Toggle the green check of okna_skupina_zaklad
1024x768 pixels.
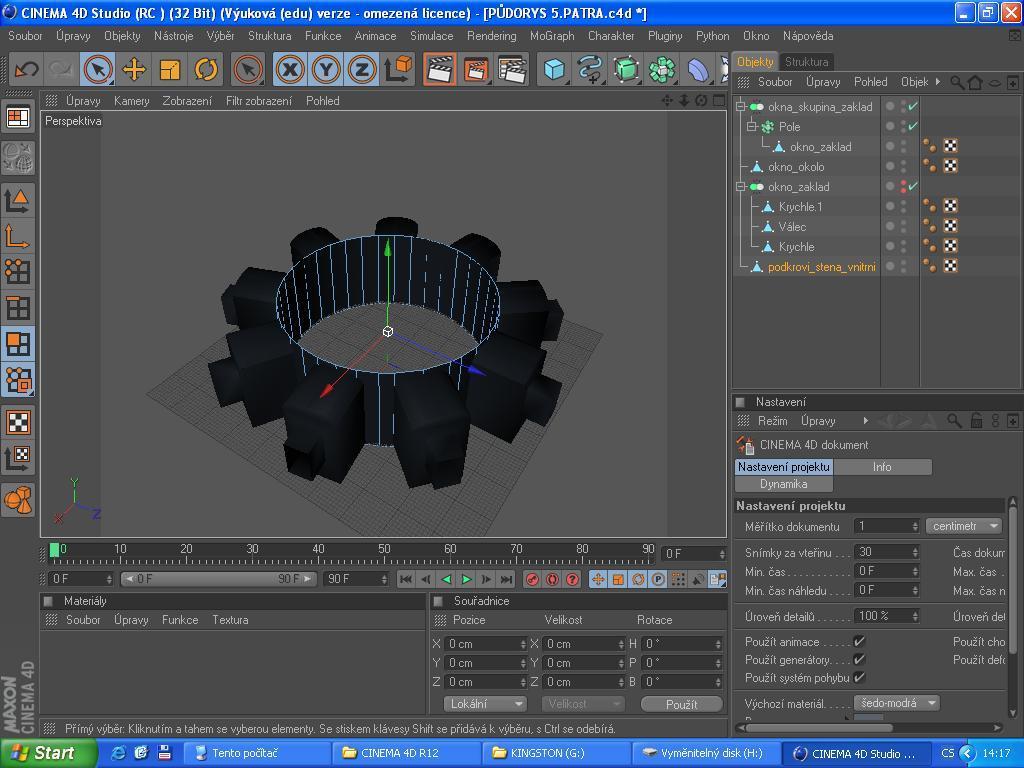coord(913,106)
